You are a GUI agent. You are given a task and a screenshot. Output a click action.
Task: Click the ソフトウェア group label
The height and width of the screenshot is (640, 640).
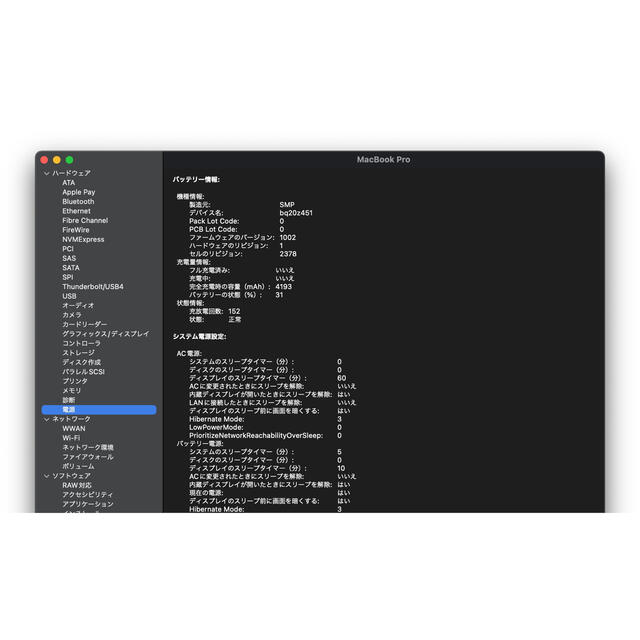tap(71, 476)
